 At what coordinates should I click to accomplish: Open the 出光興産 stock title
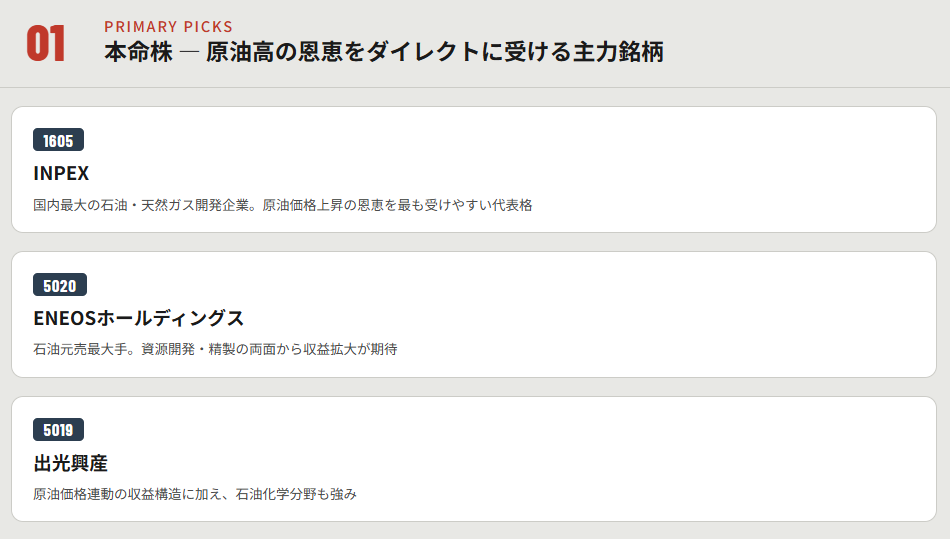coord(70,463)
